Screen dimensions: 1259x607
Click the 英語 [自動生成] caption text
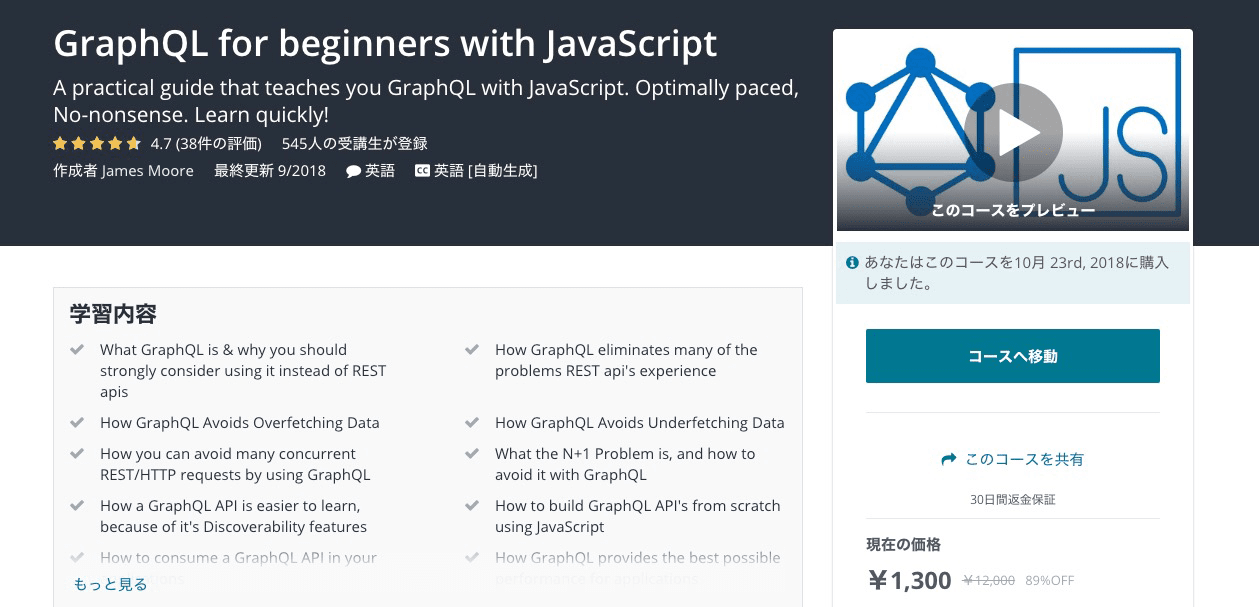[485, 171]
